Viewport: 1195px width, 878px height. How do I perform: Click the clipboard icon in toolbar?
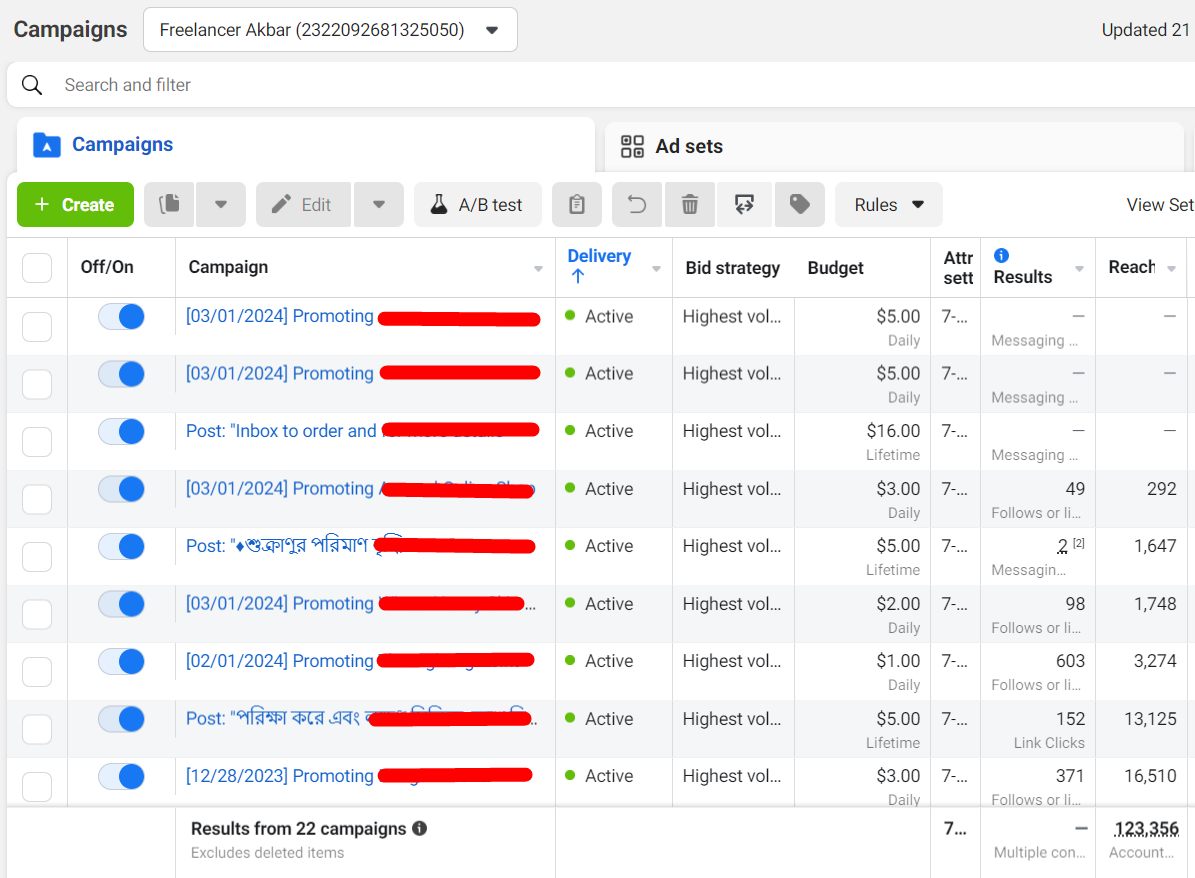pyautogui.click(x=577, y=205)
